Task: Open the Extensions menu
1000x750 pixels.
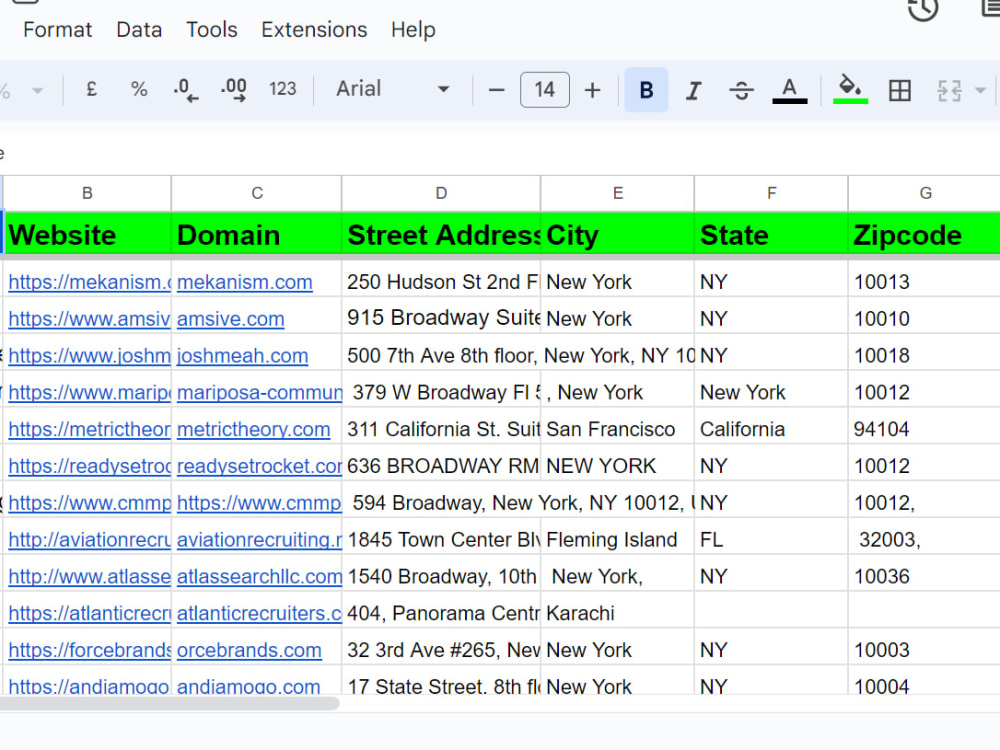Action: point(314,30)
